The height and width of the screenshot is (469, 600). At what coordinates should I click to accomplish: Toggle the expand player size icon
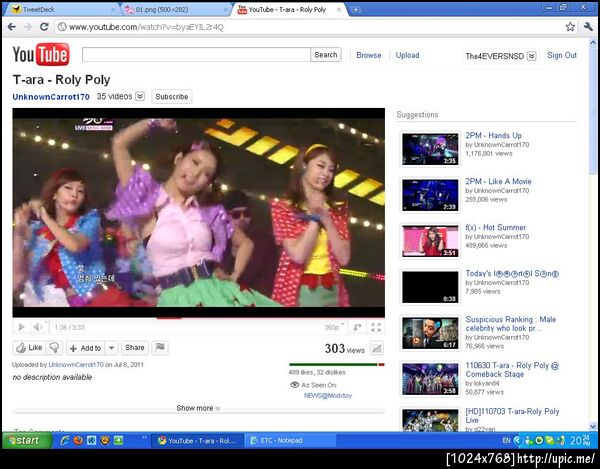(357, 327)
